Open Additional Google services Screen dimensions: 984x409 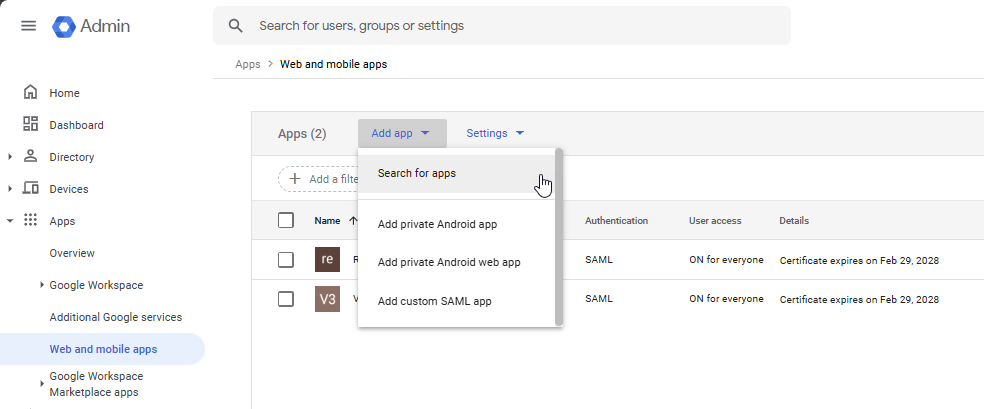tap(115, 317)
